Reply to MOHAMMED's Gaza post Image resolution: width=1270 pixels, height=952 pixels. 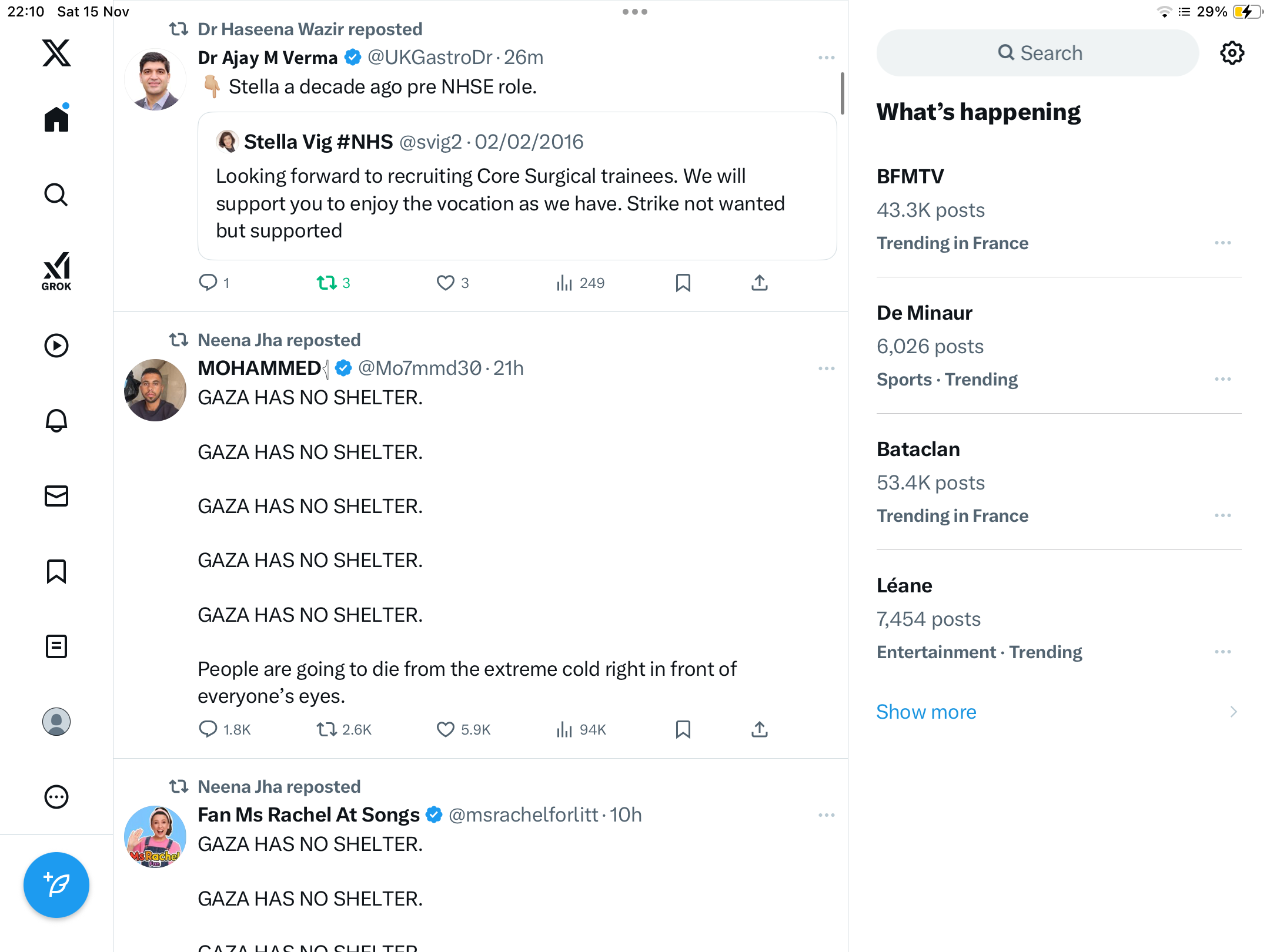(x=208, y=730)
